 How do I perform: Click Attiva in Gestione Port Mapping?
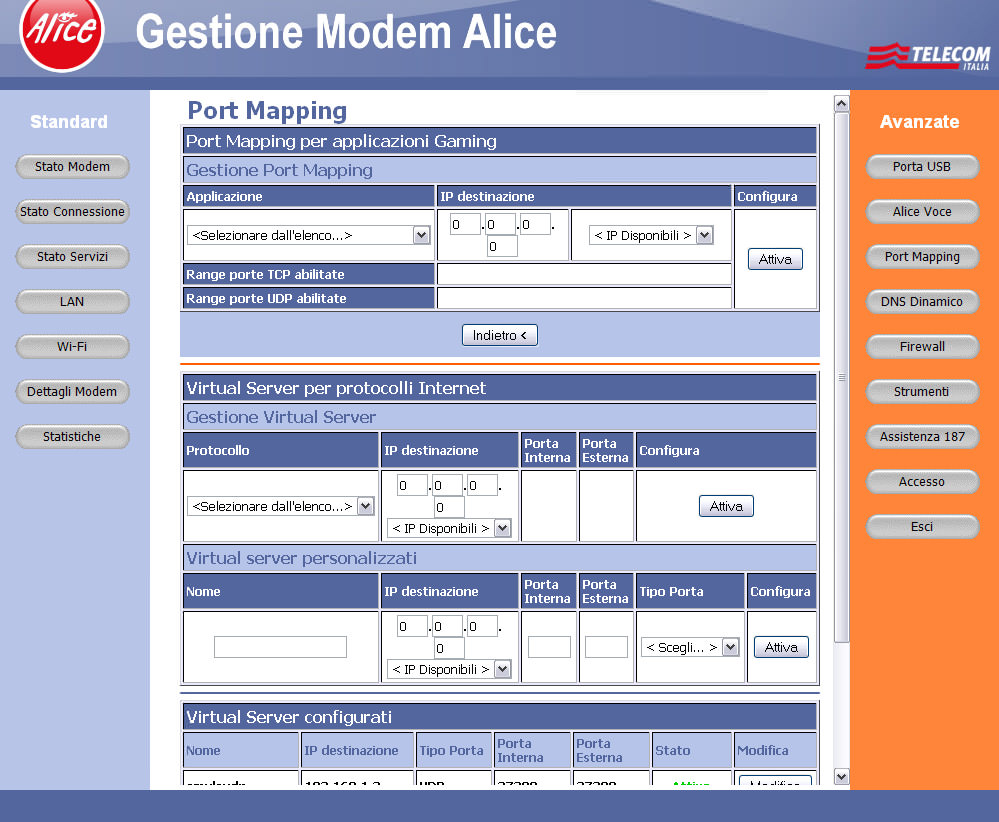(x=775, y=259)
